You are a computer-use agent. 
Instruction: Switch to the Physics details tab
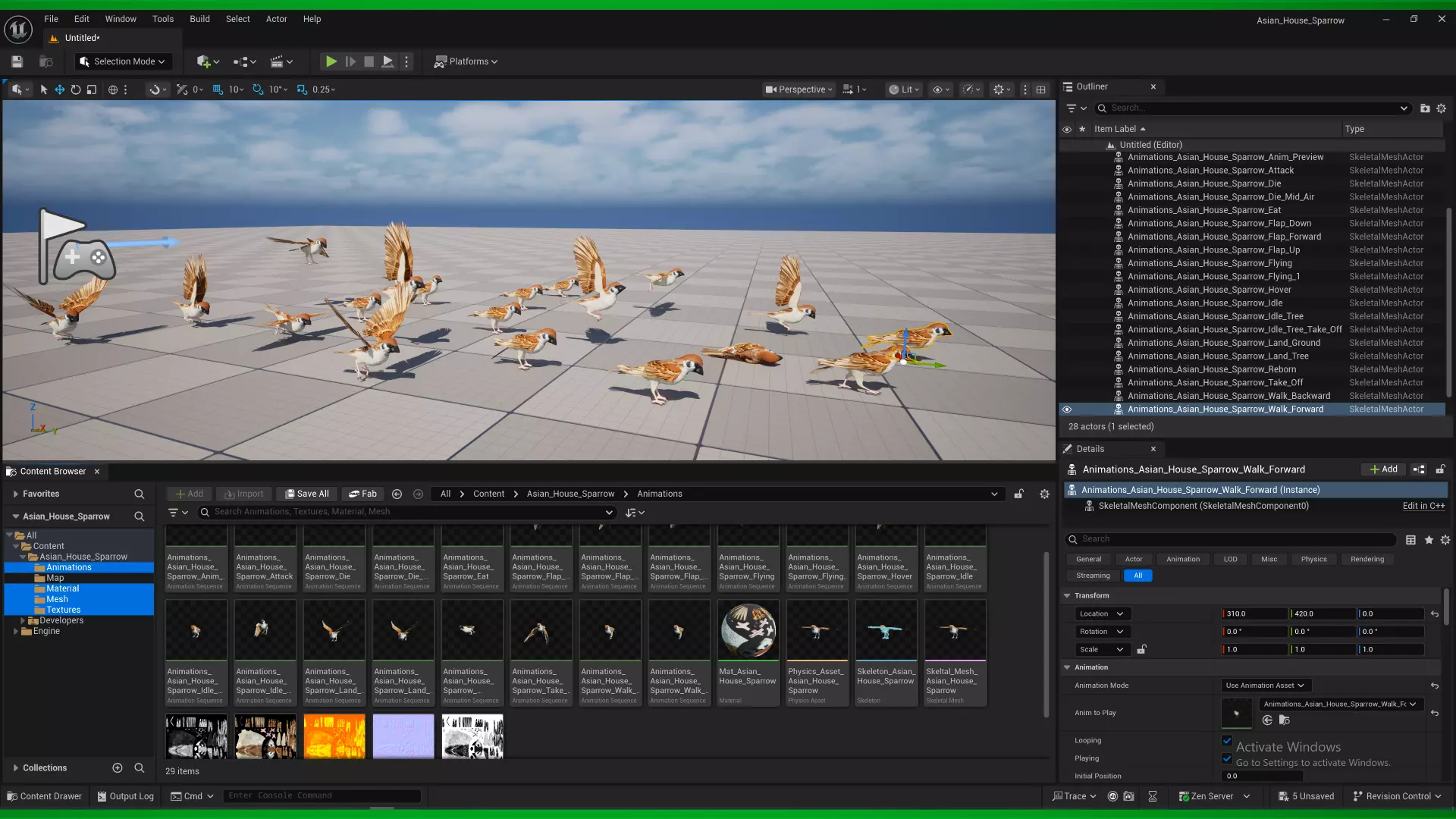coord(1313,560)
